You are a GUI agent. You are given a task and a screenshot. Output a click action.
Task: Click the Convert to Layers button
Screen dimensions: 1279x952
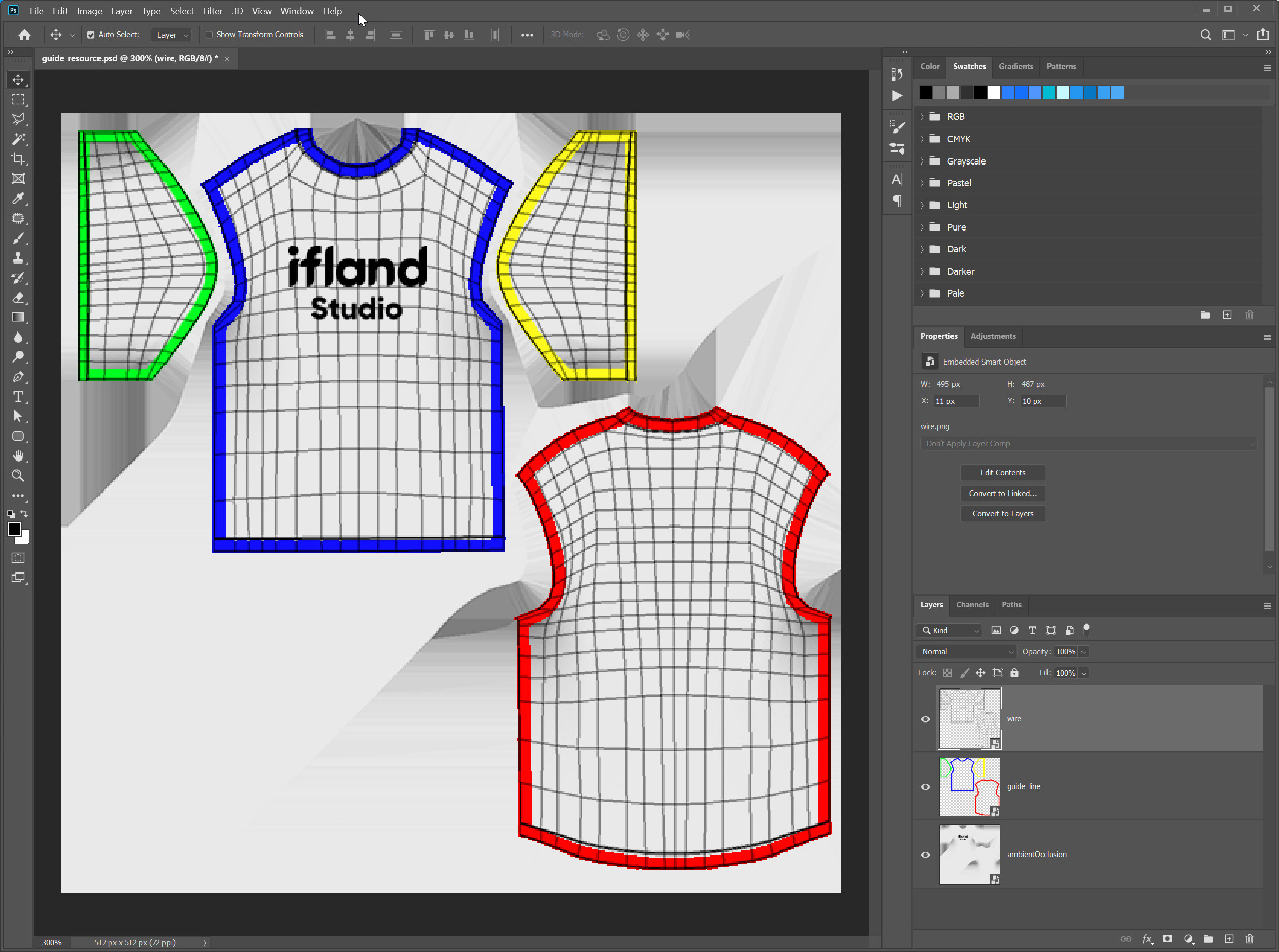click(1002, 513)
